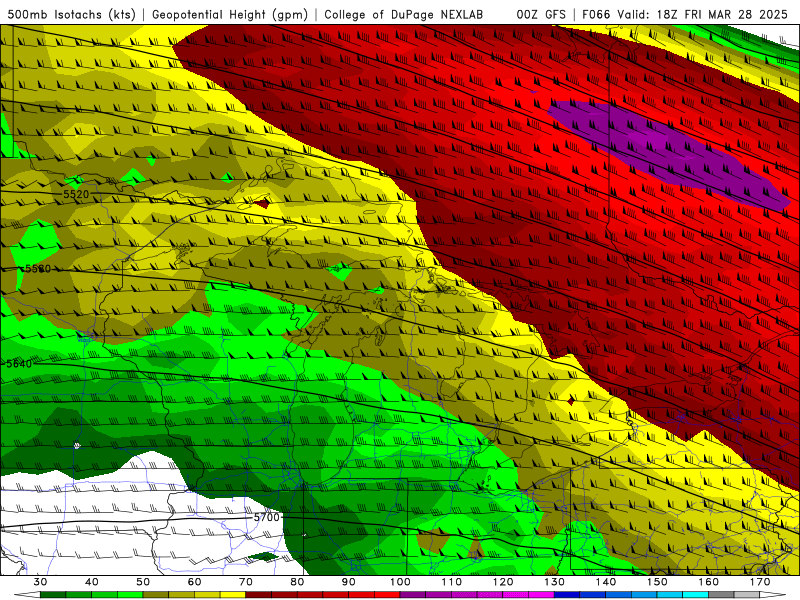This screenshot has width=800, height=600.
Task: Select the dark blue swatch just after 130
Action: click(567, 595)
